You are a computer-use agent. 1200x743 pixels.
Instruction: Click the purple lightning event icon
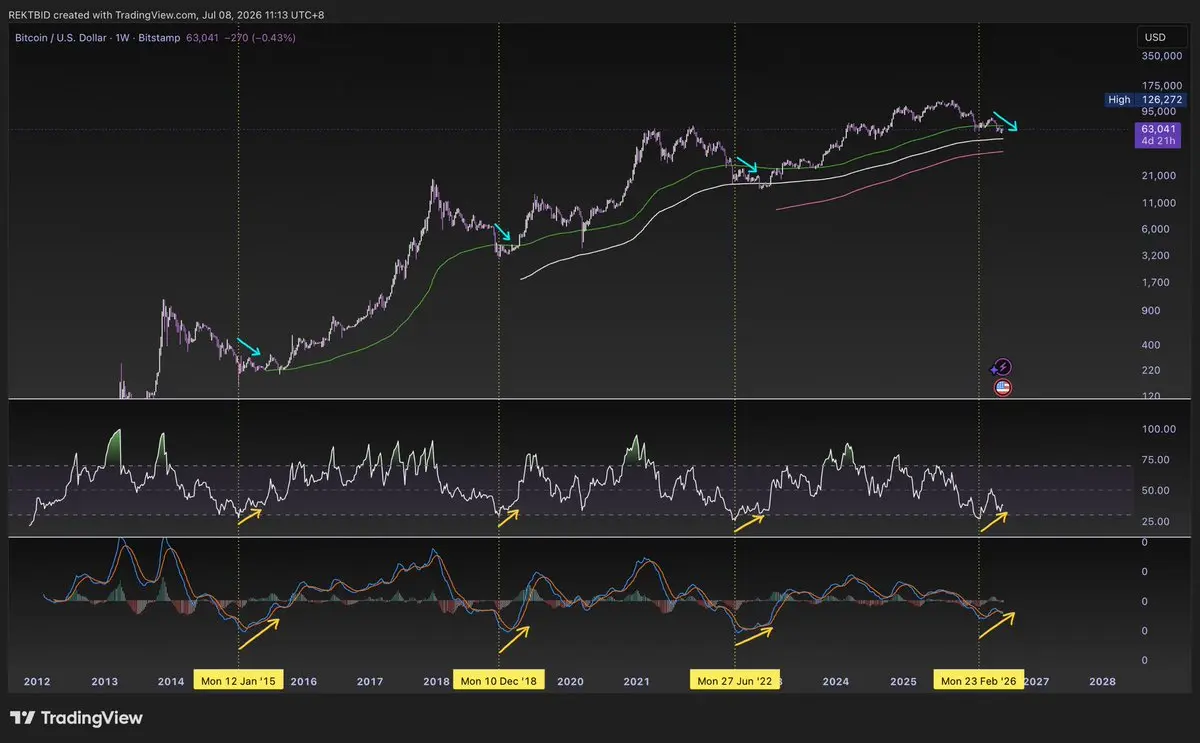(x=1002, y=367)
